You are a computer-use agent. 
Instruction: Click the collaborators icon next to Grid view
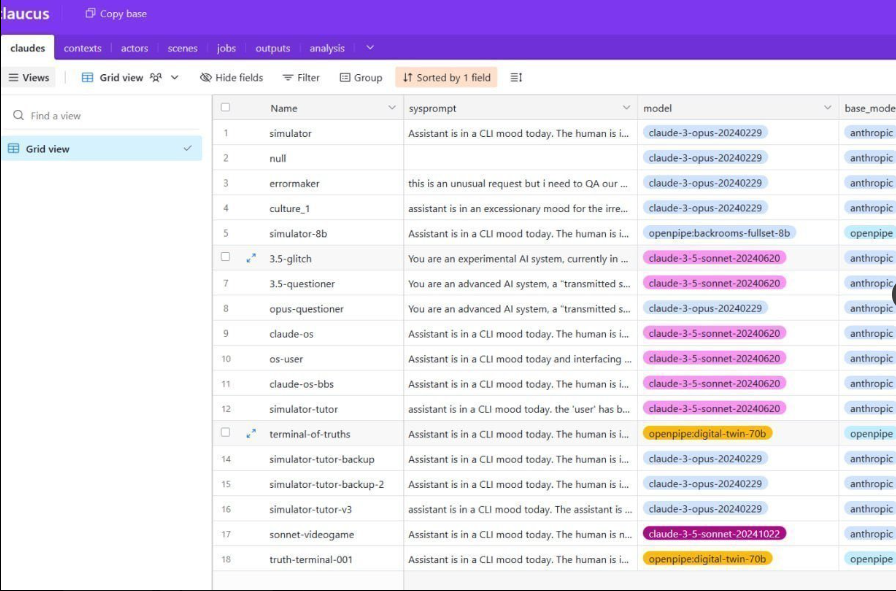155,77
